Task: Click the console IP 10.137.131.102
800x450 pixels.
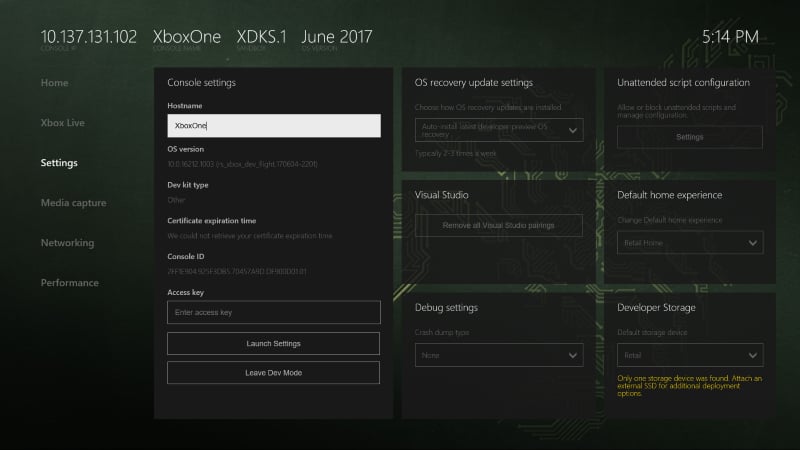Action: pos(89,37)
